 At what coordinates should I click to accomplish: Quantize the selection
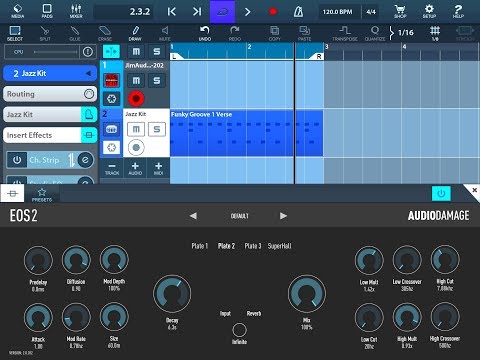click(375, 33)
